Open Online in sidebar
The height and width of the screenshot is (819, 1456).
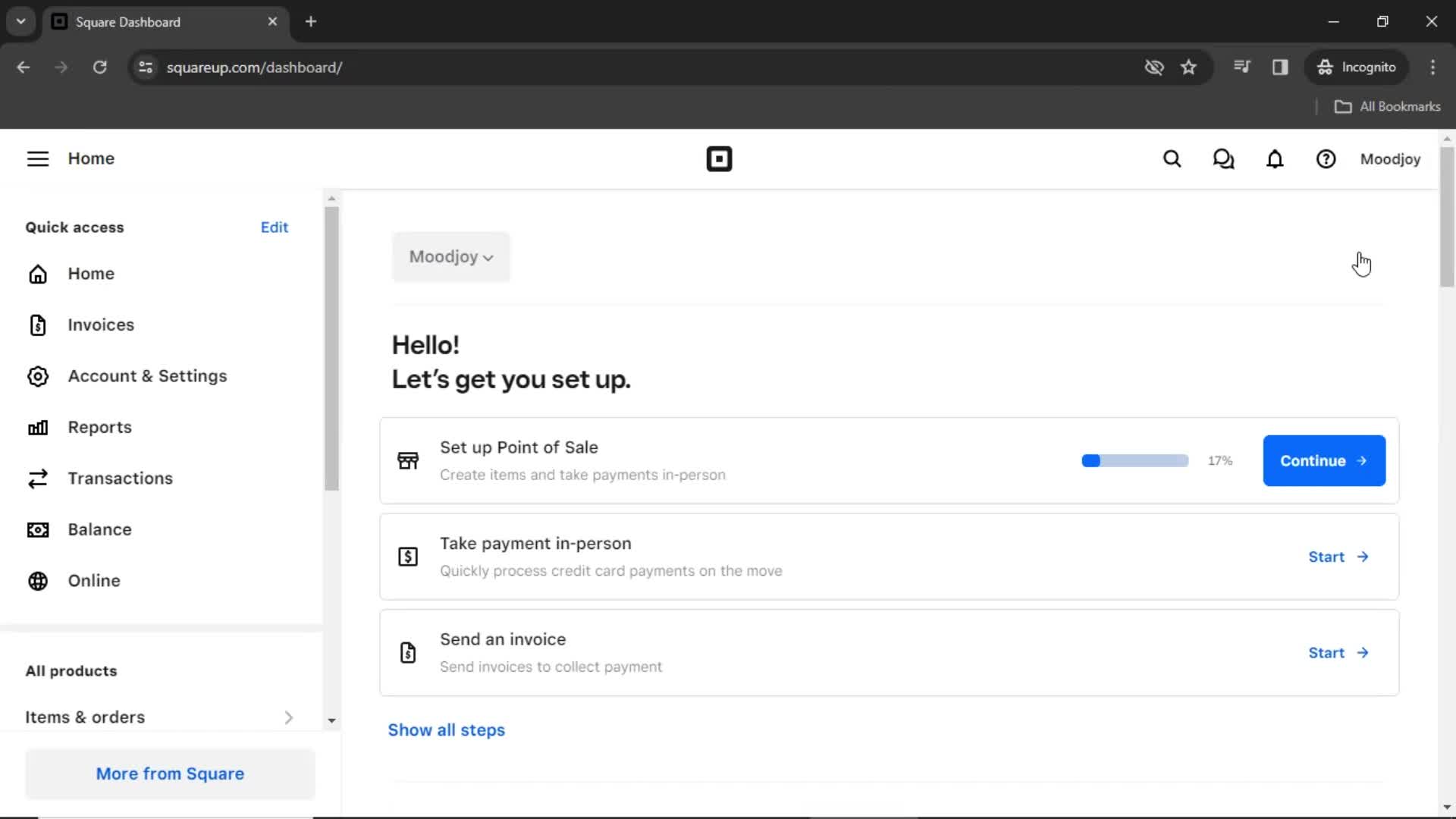94,581
